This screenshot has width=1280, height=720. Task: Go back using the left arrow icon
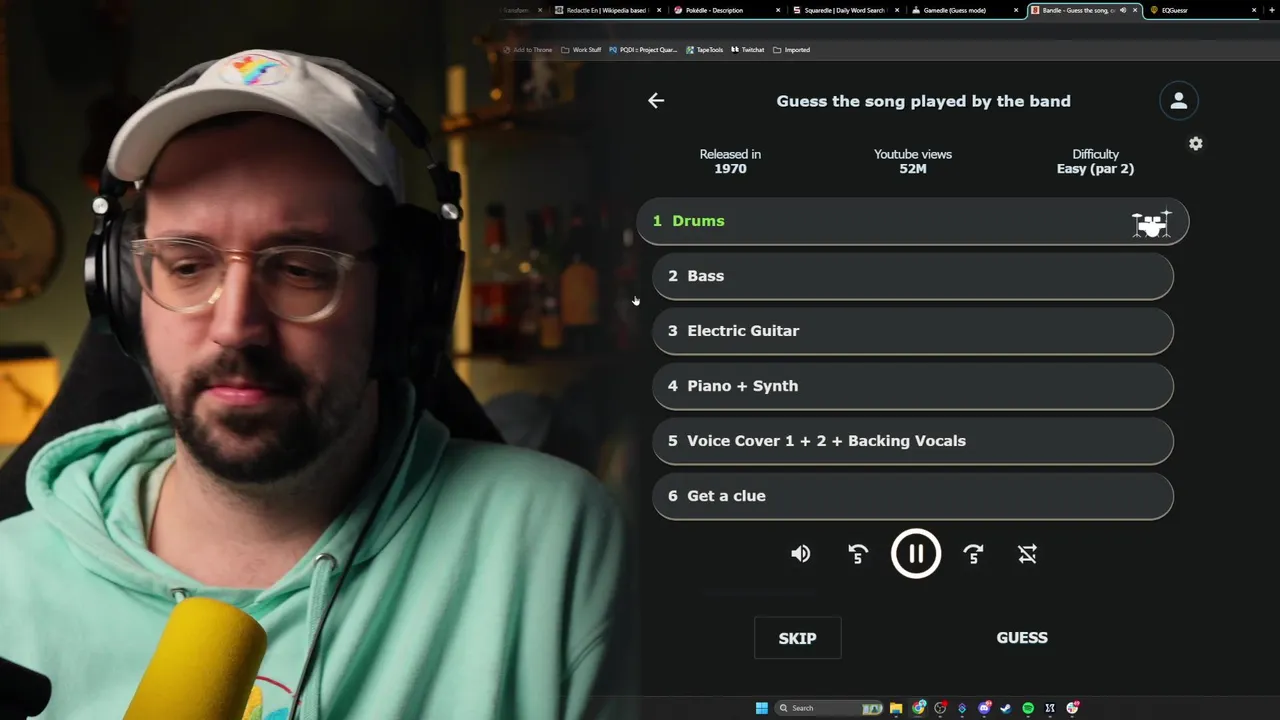[656, 100]
